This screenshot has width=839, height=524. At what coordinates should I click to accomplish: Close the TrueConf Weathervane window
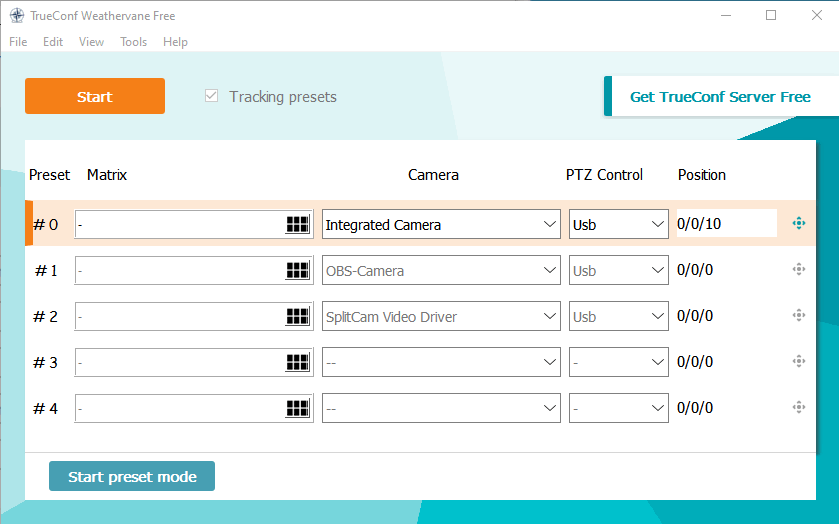pos(817,16)
